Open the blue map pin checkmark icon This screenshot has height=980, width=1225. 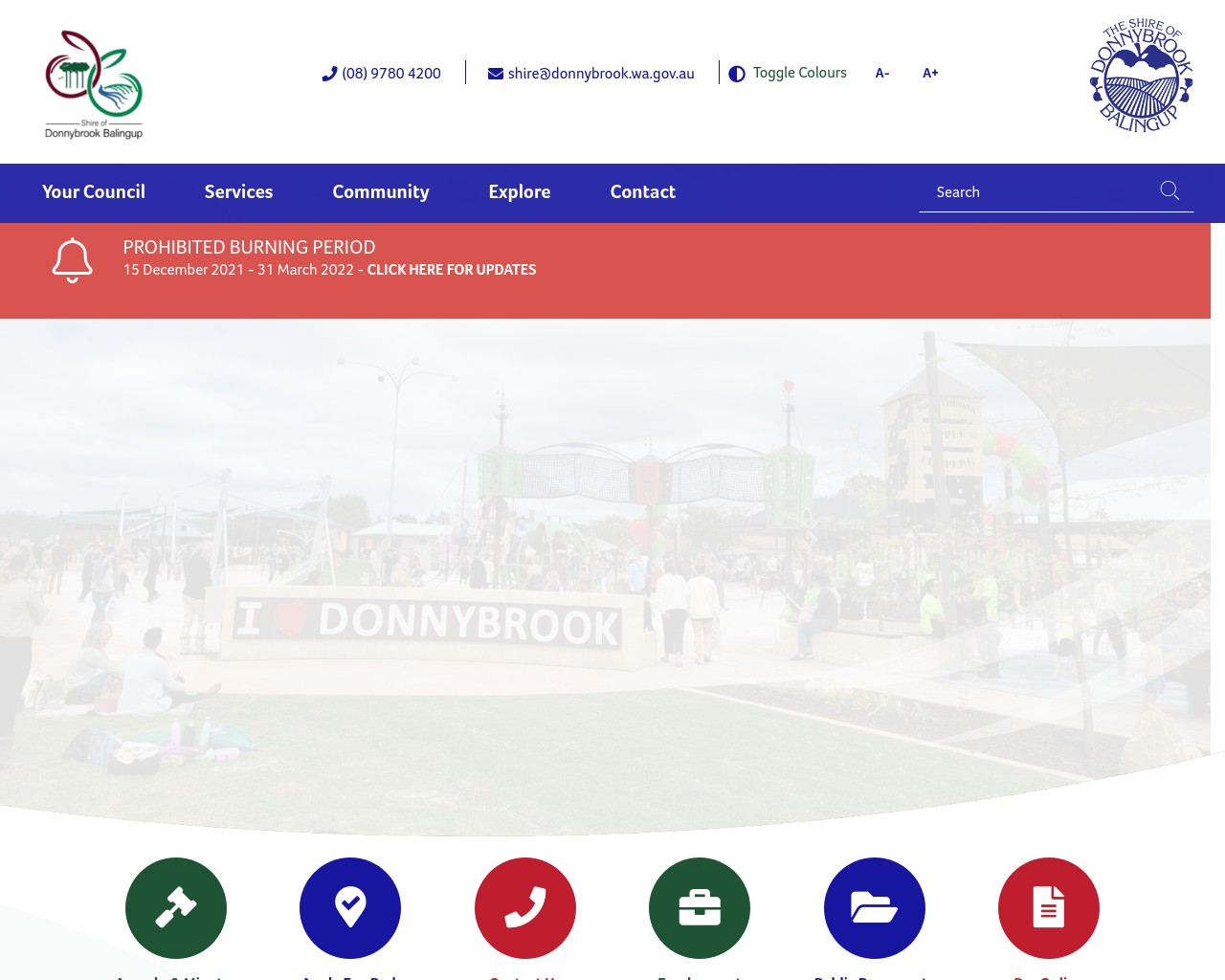(350, 908)
